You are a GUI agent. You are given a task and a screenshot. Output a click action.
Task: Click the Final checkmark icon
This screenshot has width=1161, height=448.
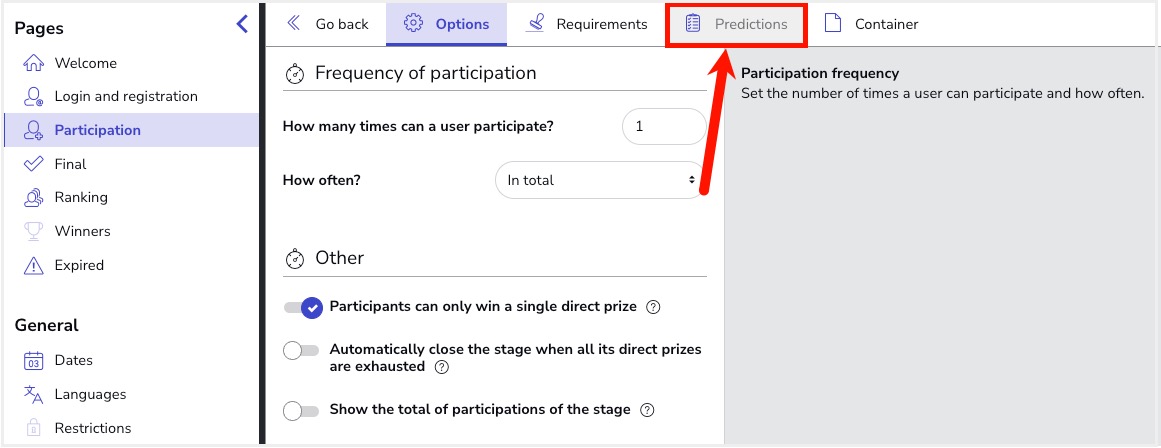coord(33,164)
